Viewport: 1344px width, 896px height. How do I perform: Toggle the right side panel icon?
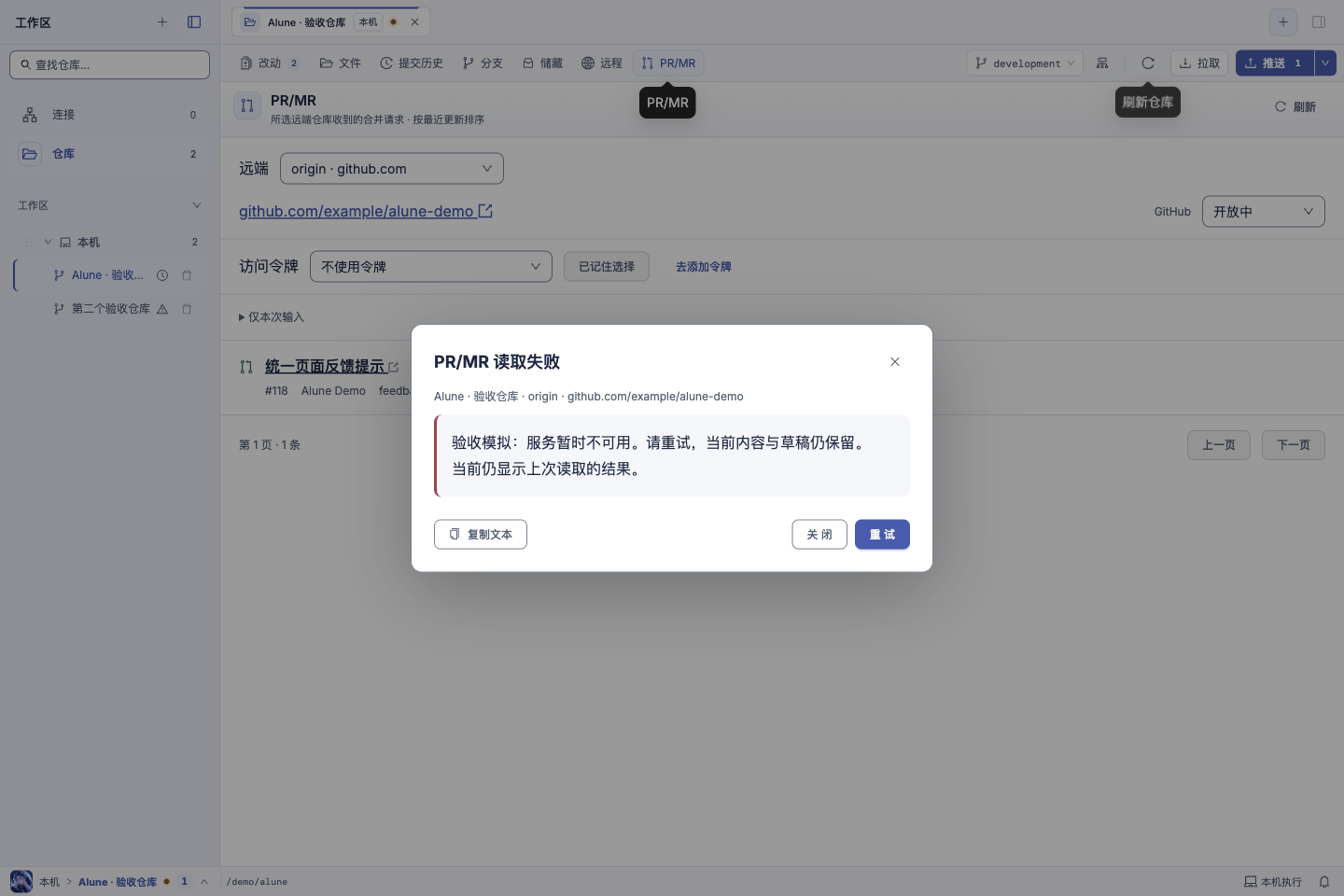(1319, 22)
